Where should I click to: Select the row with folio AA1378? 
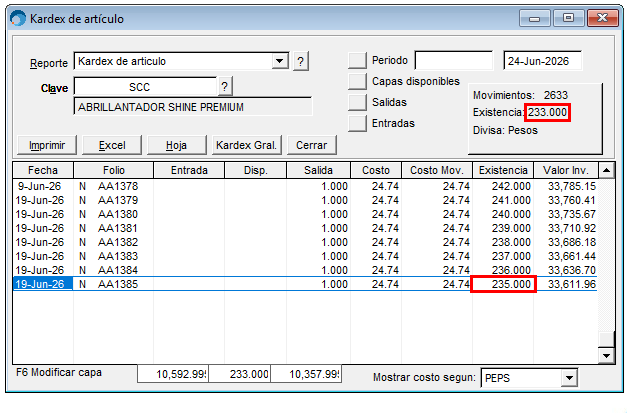pyautogui.click(x=306, y=186)
